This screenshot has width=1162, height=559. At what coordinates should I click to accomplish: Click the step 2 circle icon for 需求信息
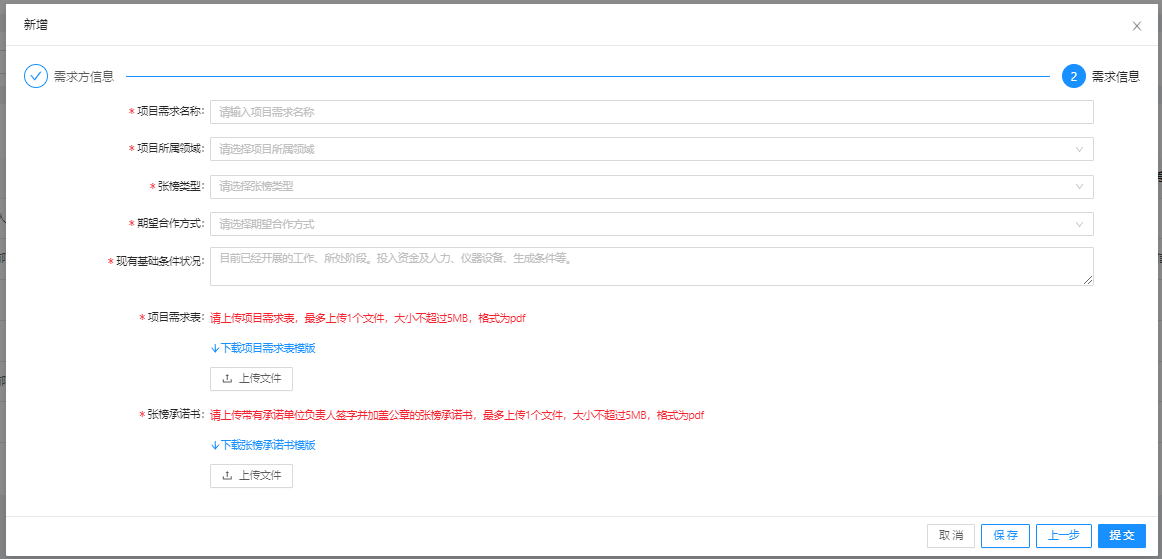[x=1074, y=76]
